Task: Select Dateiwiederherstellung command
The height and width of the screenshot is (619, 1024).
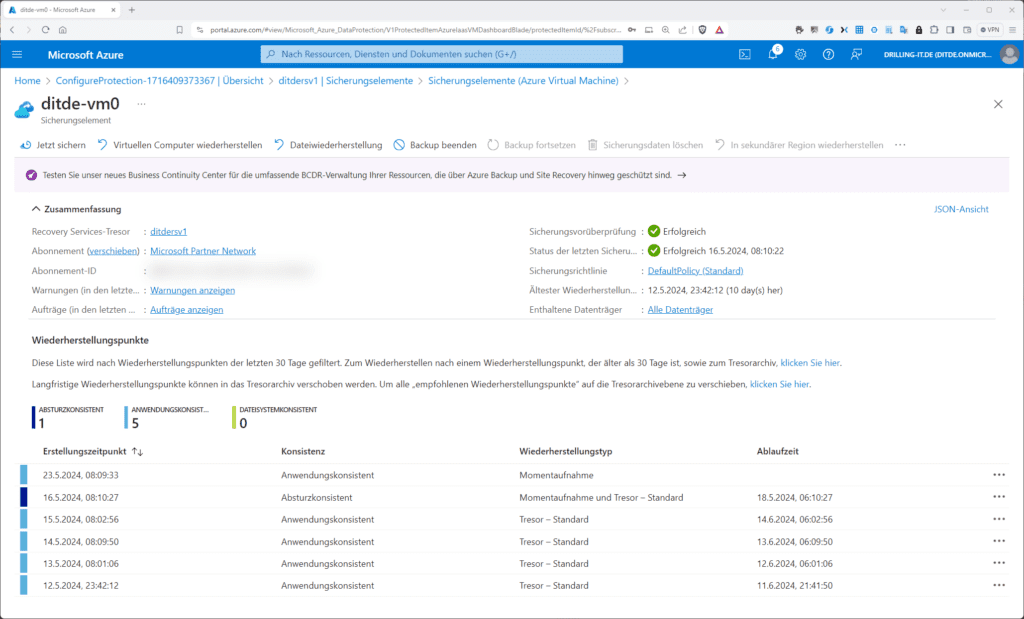Action: pyautogui.click(x=328, y=145)
